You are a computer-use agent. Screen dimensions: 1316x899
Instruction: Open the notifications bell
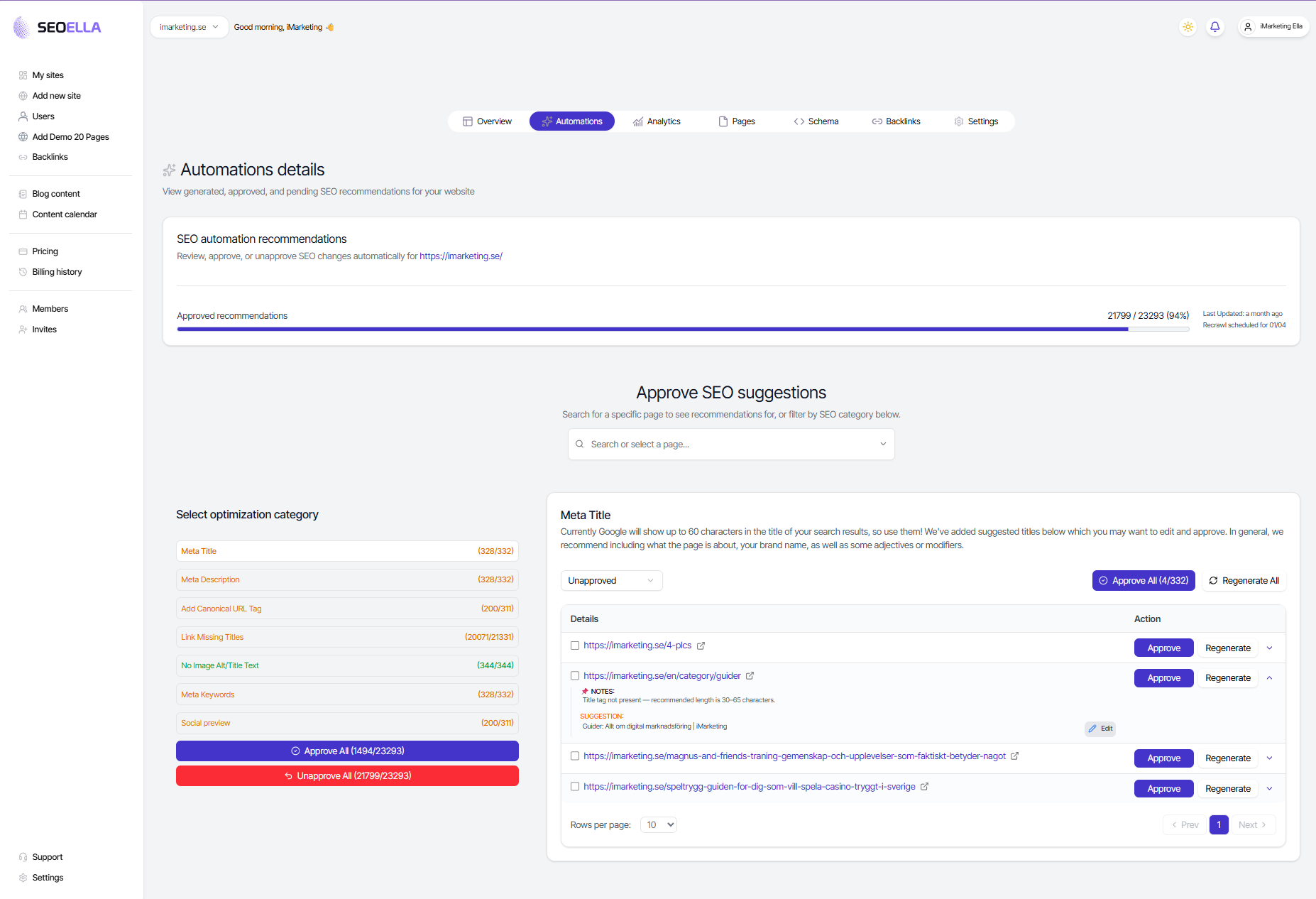[1215, 27]
